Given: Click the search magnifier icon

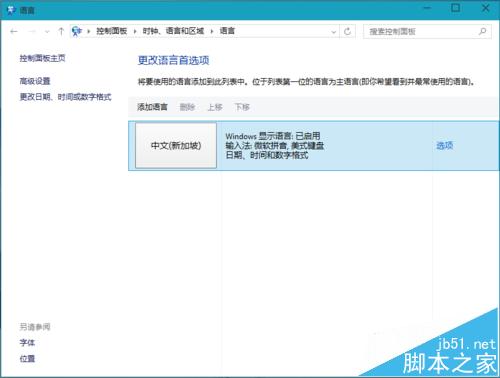Looking at the screenshot, I should tap(482, 31).
